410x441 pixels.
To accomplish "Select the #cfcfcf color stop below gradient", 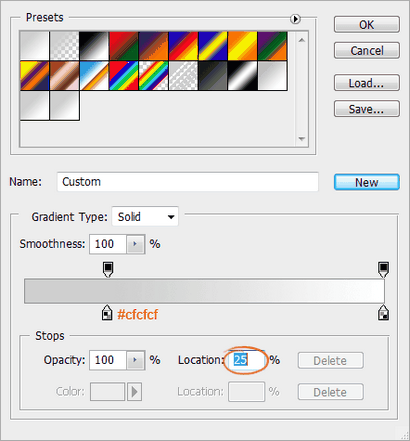I will tap(107, 313).
